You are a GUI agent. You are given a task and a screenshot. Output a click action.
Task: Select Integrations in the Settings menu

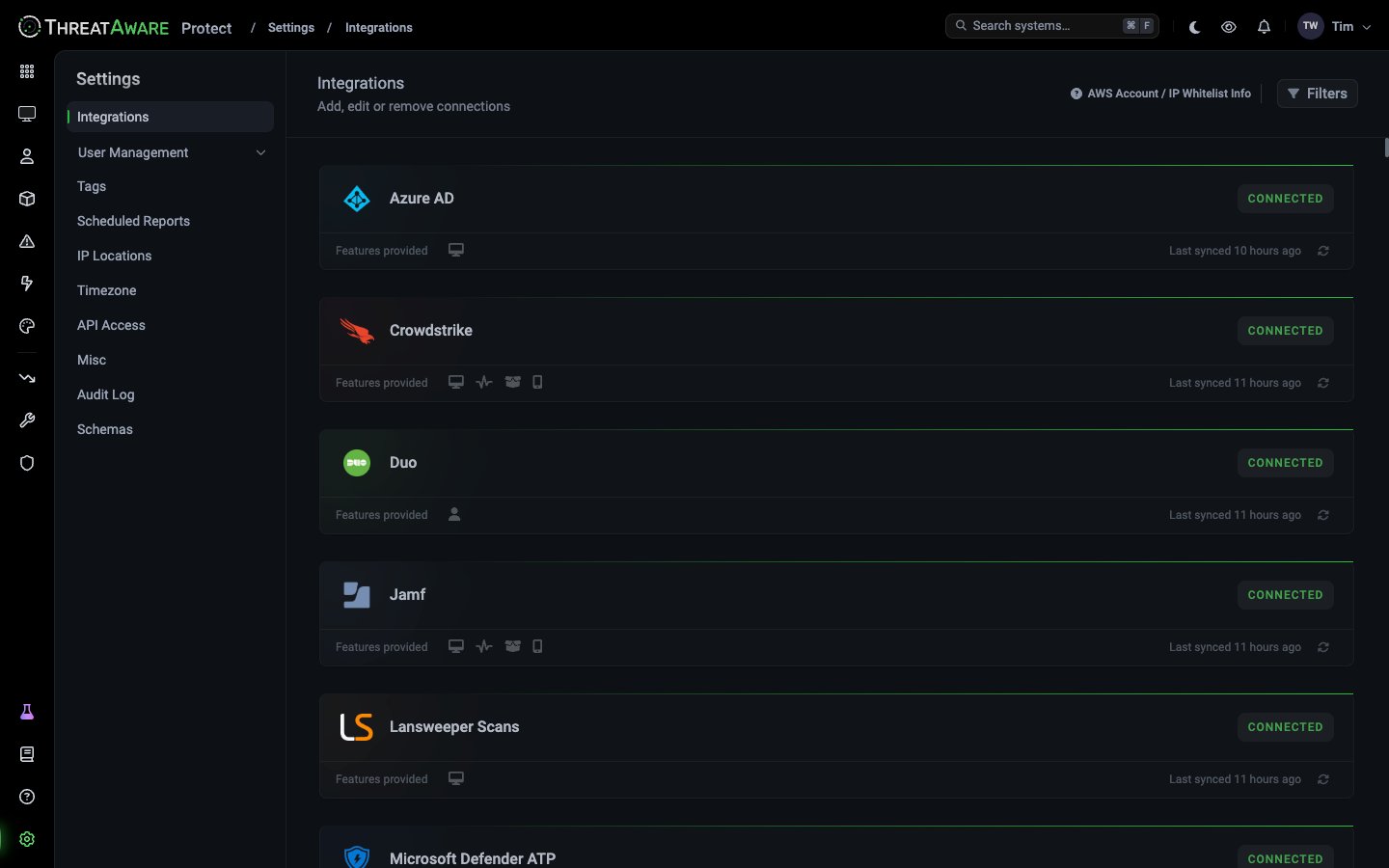171,117
